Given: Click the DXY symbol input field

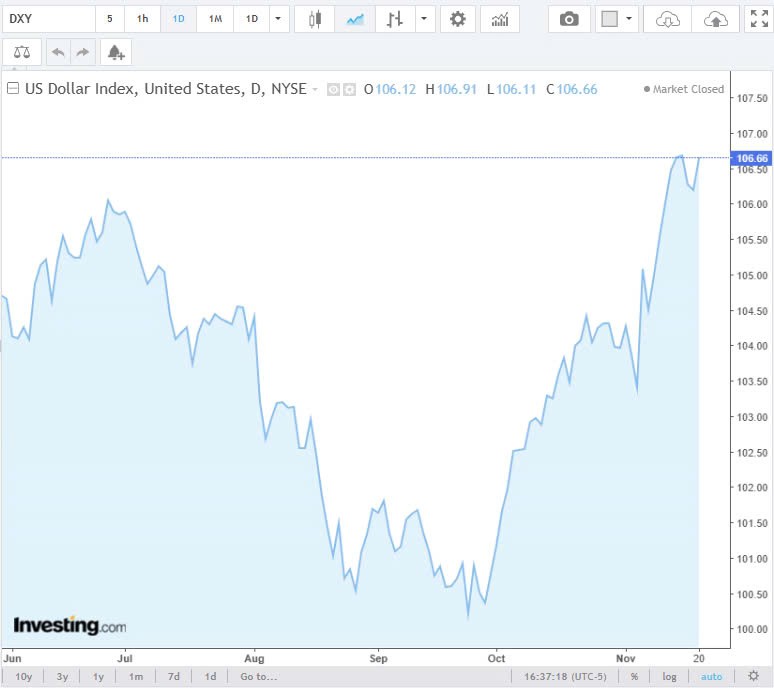Looking at the screenshot, I should tap(48, 19).
